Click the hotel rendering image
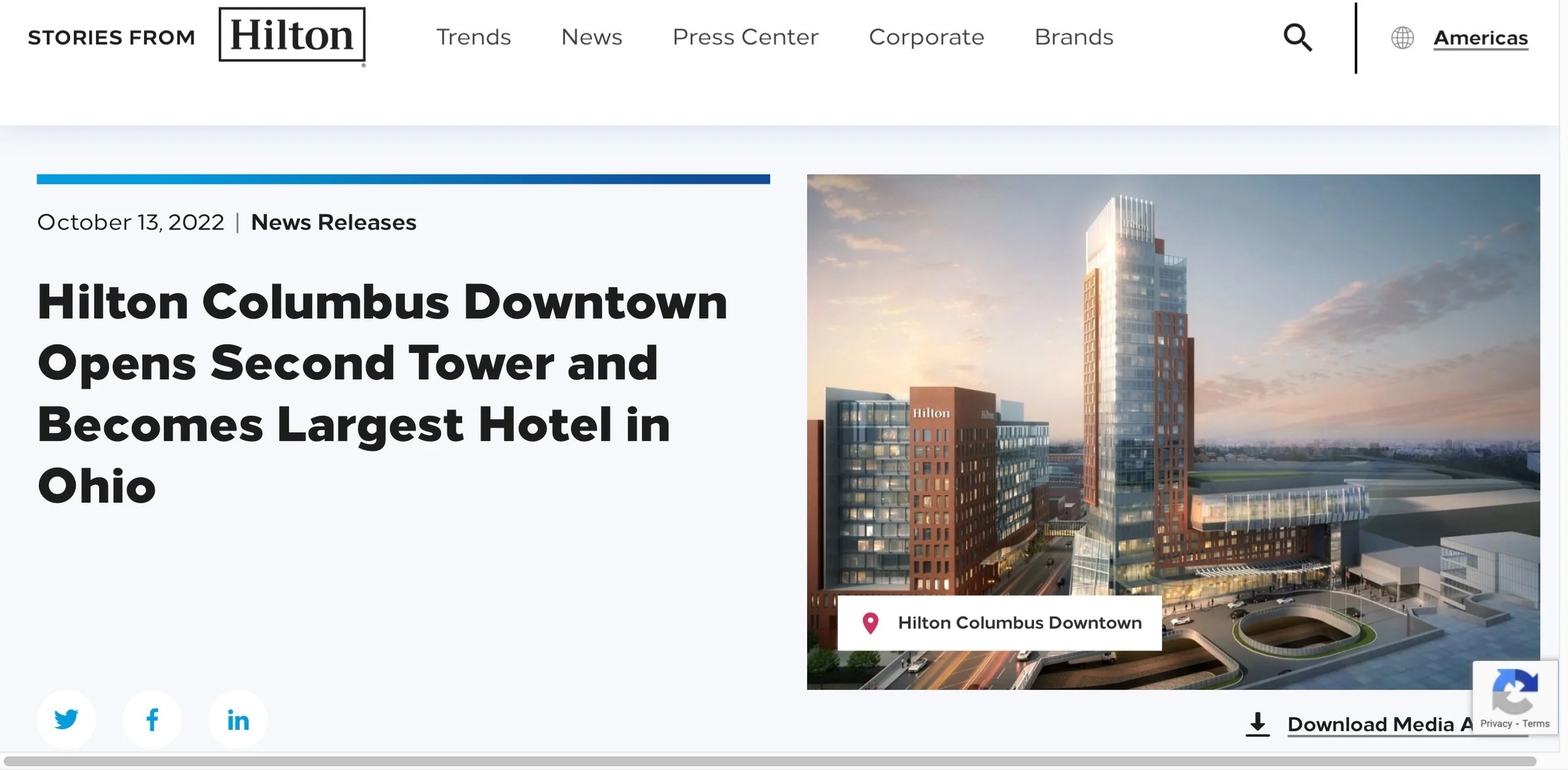 coord(1173,376)
